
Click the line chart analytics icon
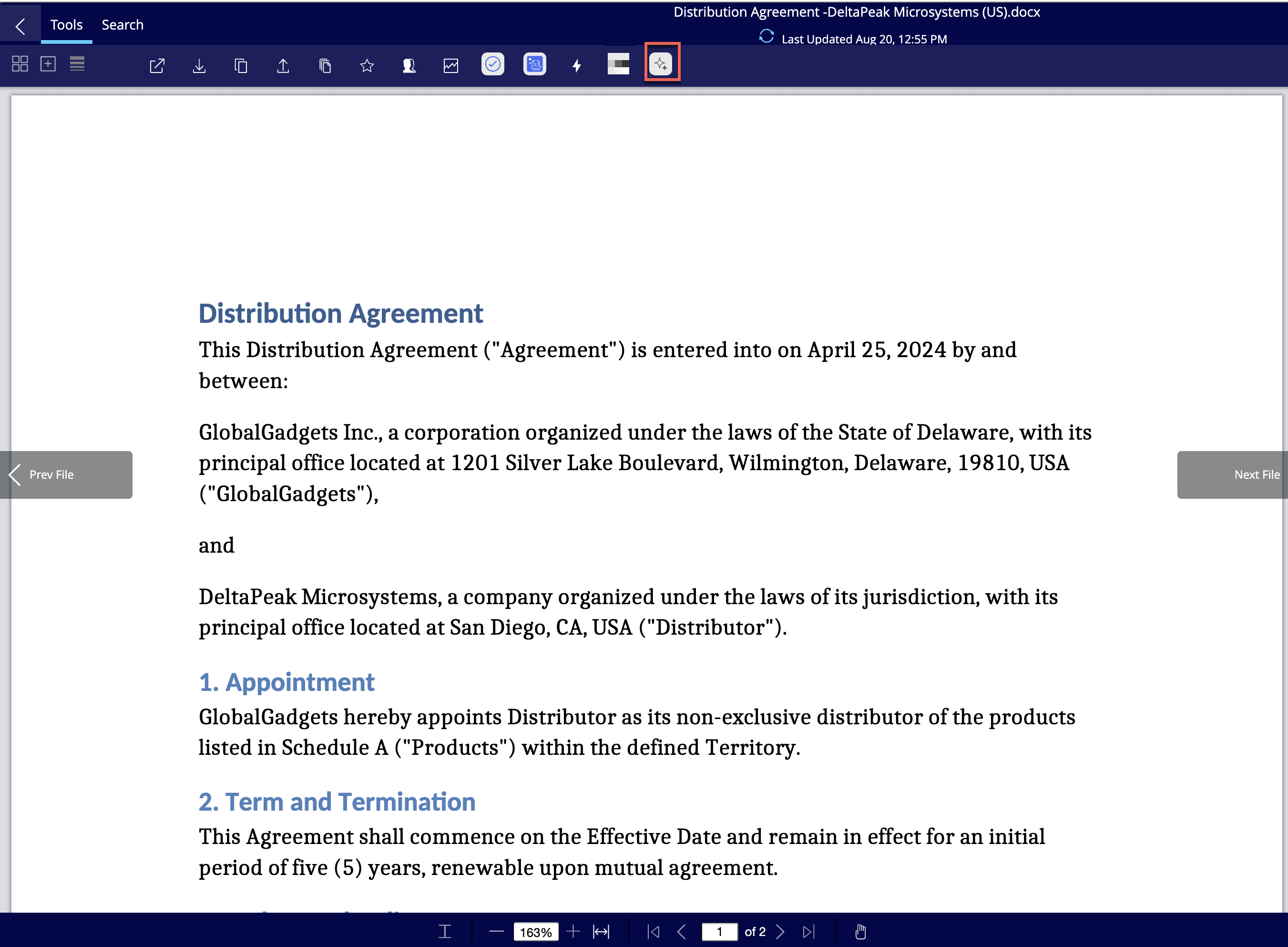(451, 66)
